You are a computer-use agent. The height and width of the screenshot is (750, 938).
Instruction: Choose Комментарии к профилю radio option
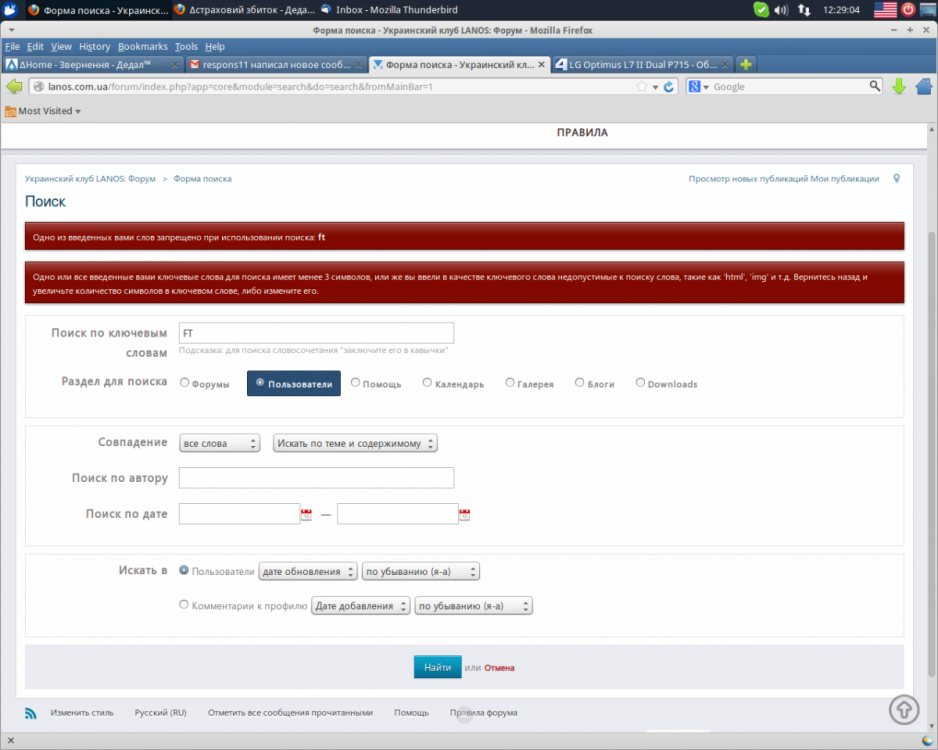184,605
